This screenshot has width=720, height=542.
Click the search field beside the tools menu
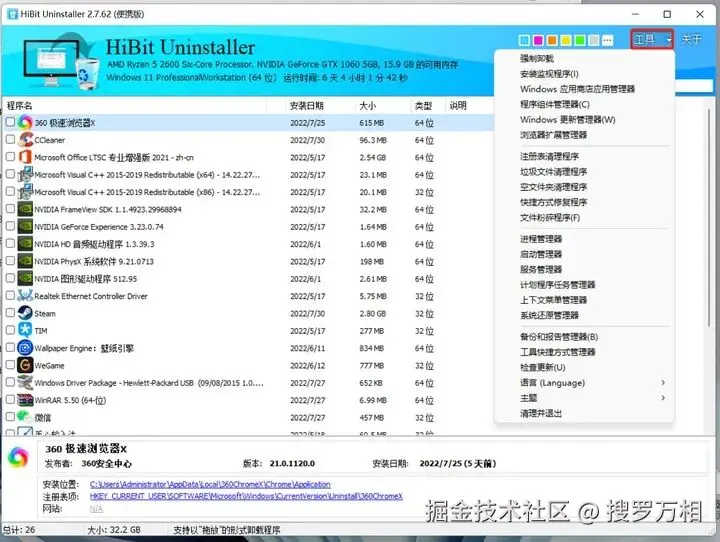693,85
